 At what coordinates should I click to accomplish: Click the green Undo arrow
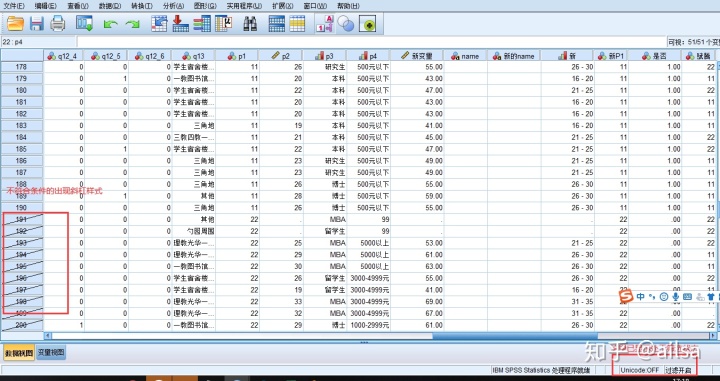click(x=110, y=24)
